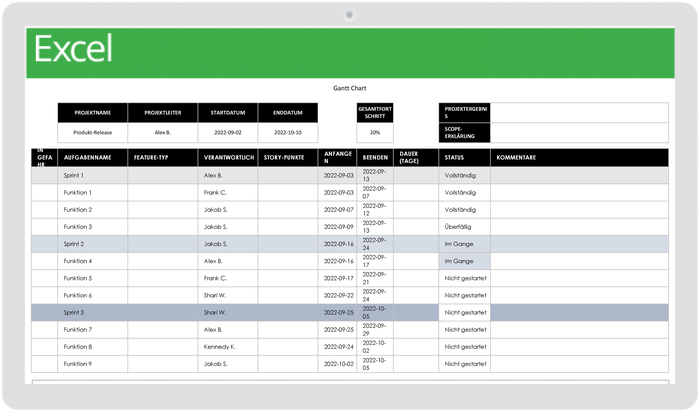The height and width of the screenshot is (412, 700).
Task: Click Jakob S. in Funktion 9 row
Action: (x=228, y=364)
